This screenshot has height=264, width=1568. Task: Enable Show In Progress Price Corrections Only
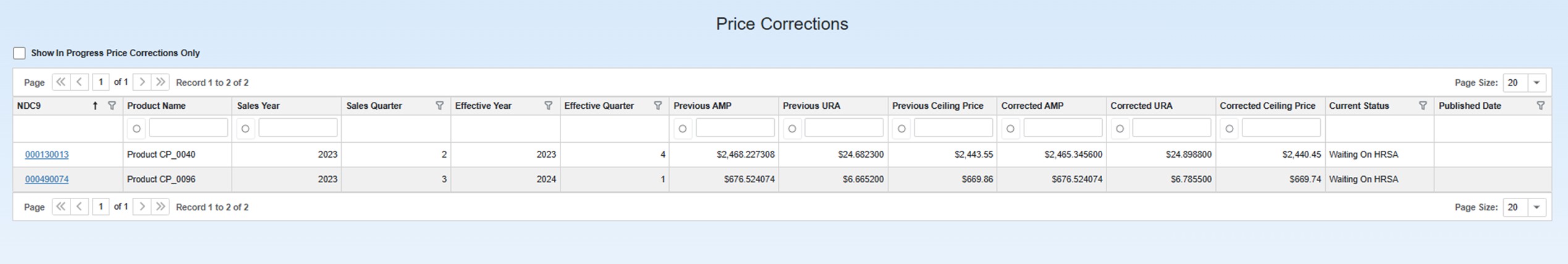tap(20, 53)
